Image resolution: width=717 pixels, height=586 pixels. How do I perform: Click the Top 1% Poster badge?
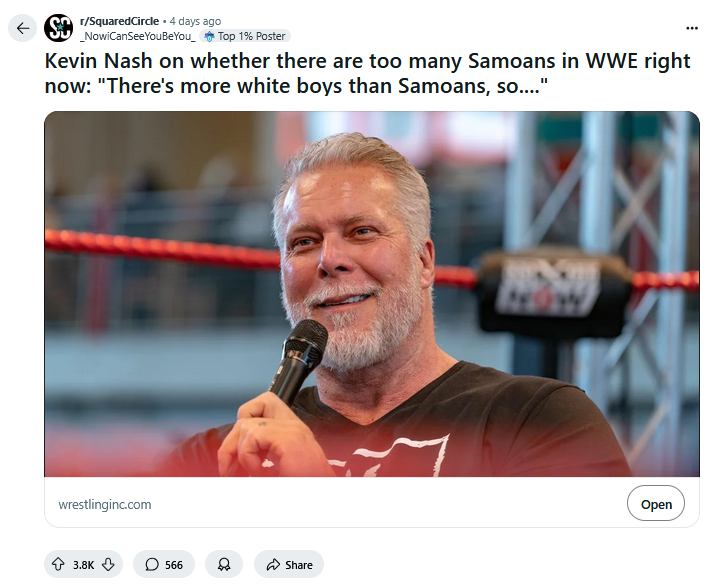245,36
